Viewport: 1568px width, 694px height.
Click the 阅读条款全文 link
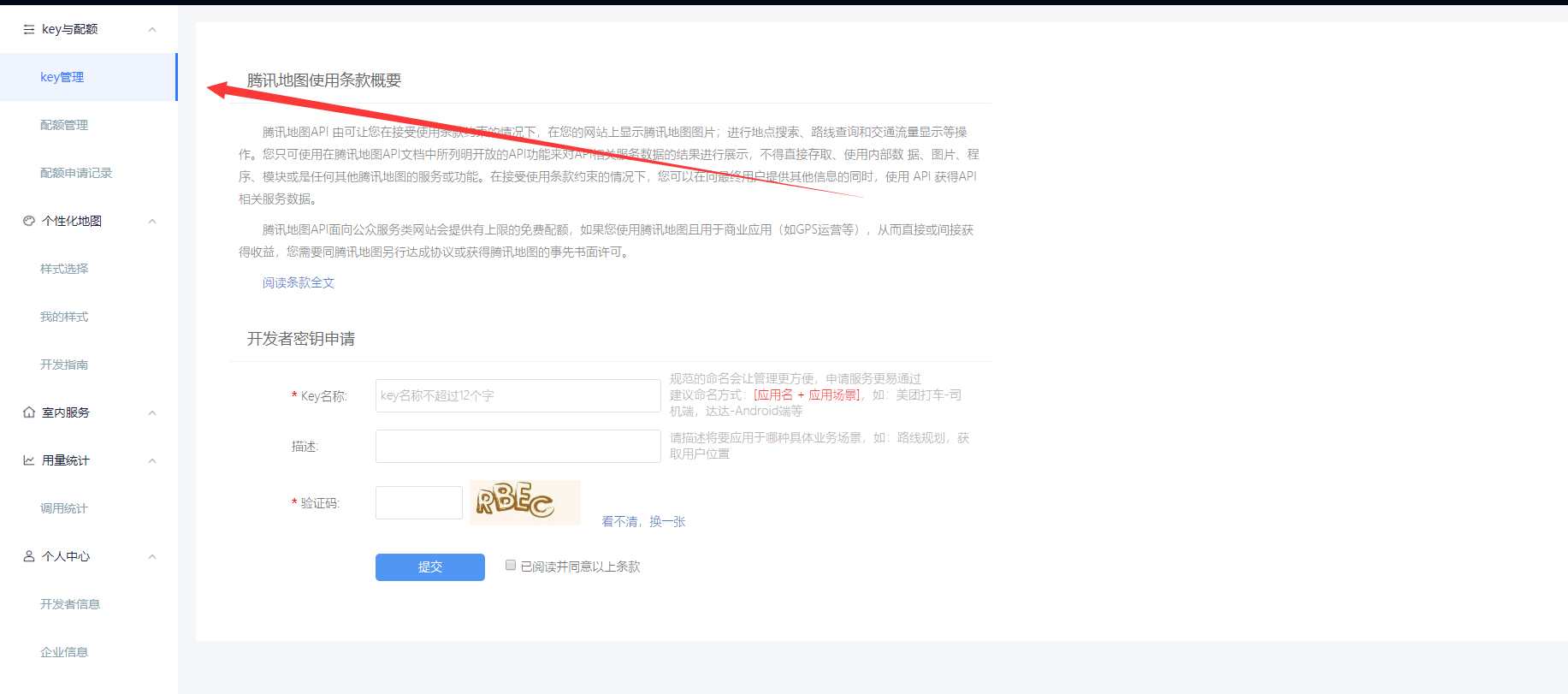299,282
